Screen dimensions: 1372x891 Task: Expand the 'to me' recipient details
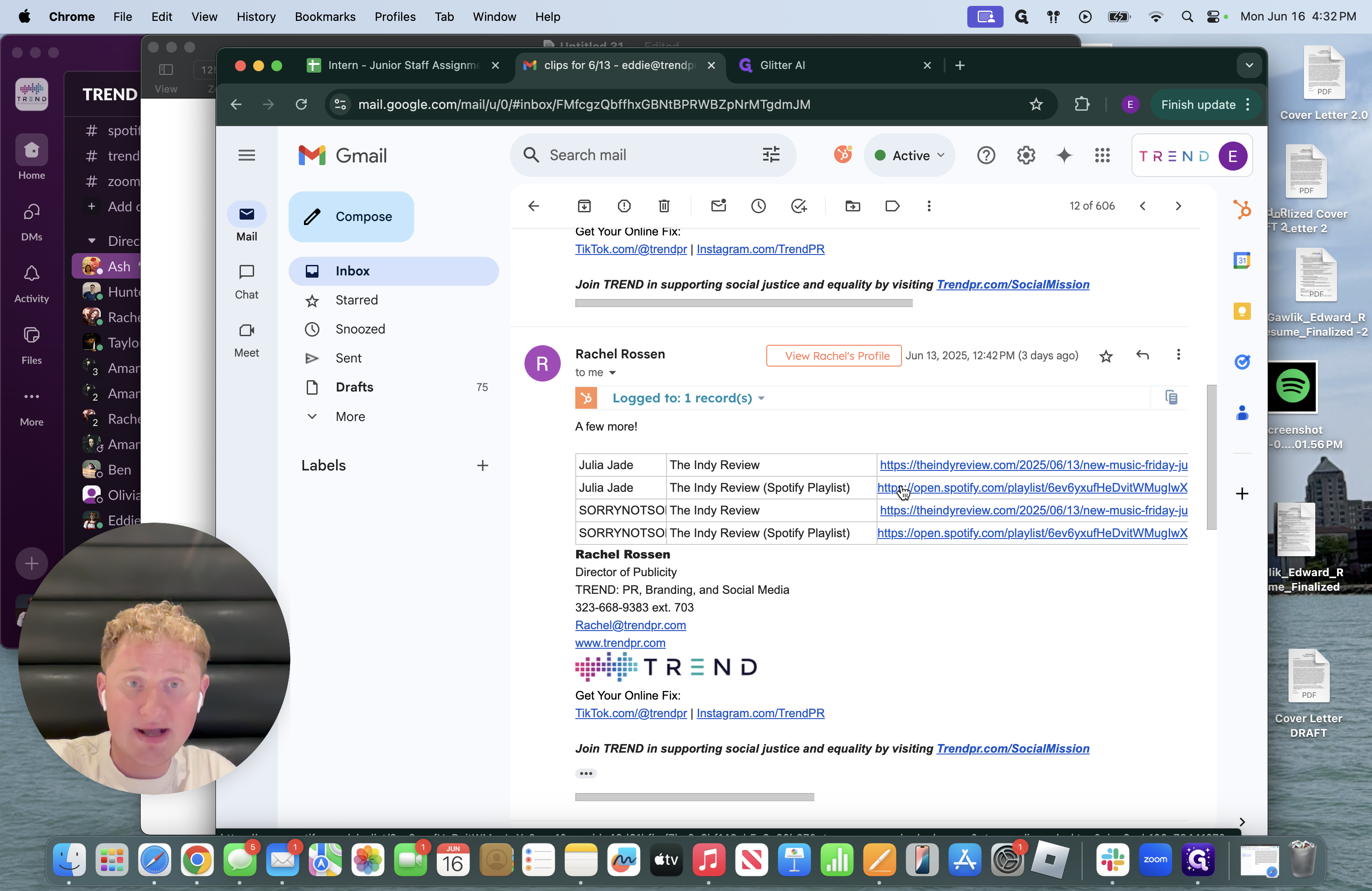point(613,373)
